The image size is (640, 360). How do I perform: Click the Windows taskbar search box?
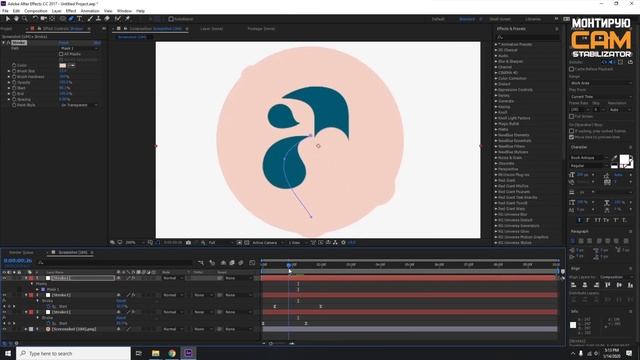pyautogui.click(x=73, y=353)
